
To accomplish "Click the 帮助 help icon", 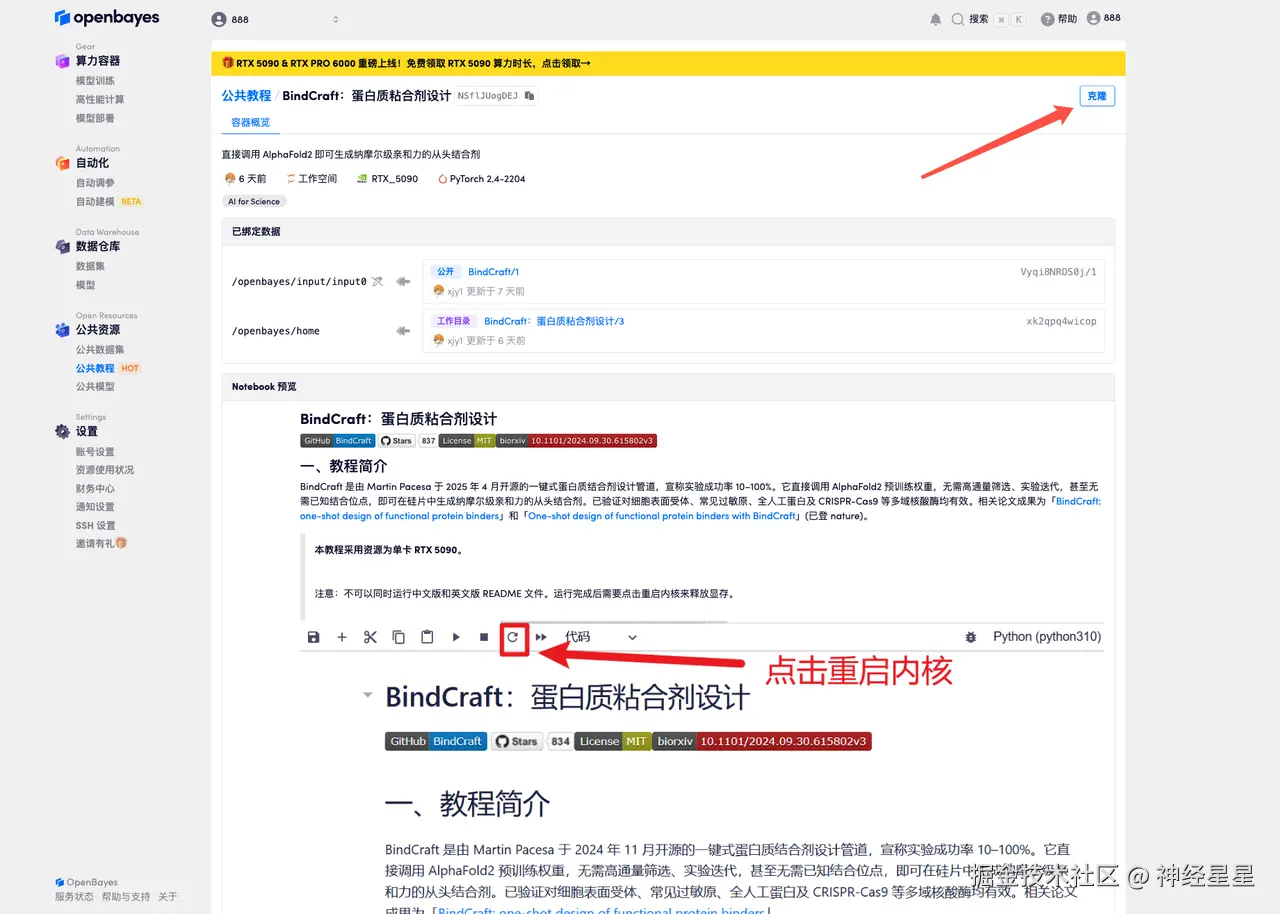I will click(x=1047, y=19).
